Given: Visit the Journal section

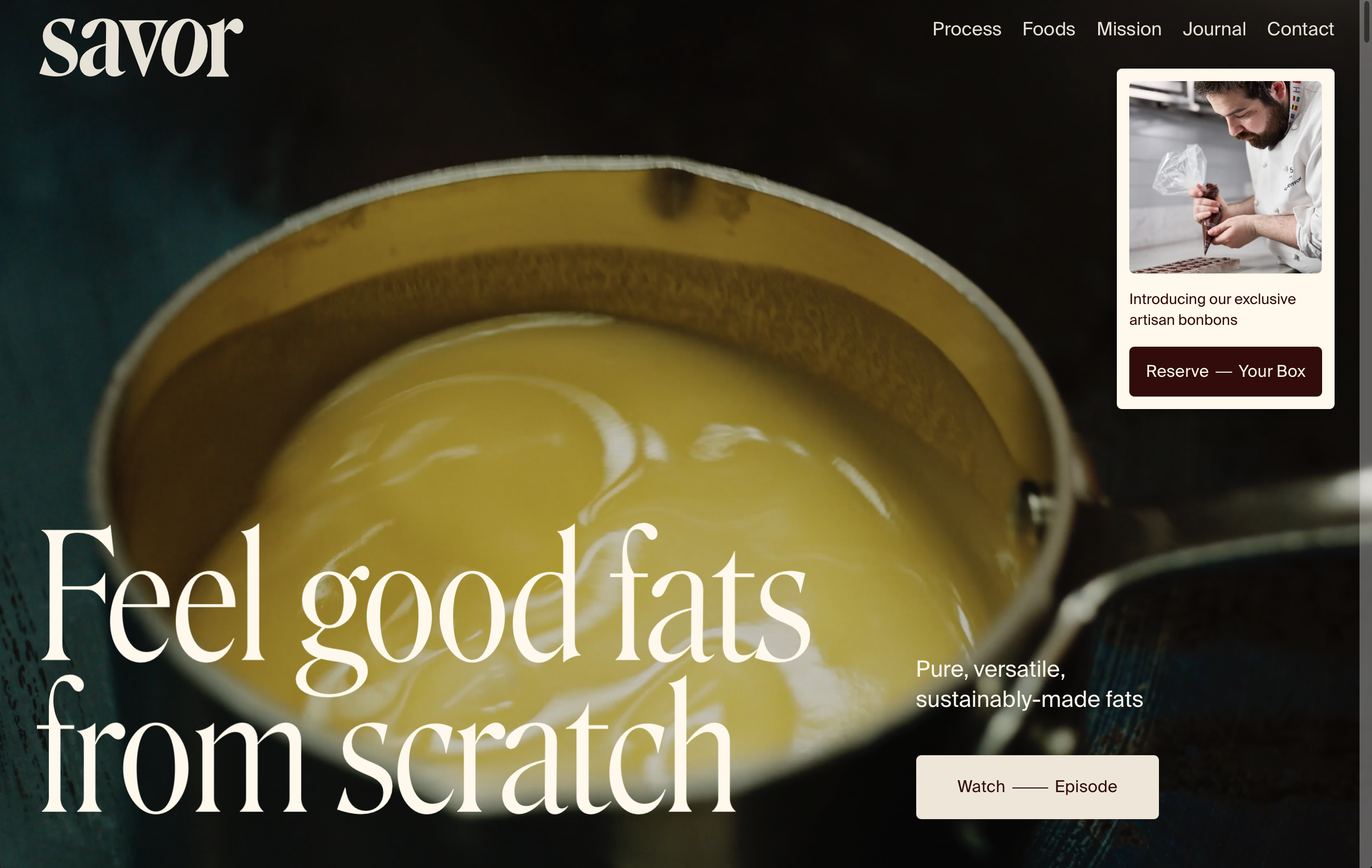Looking at the screenshot, I should click(x=1213, y=29).
